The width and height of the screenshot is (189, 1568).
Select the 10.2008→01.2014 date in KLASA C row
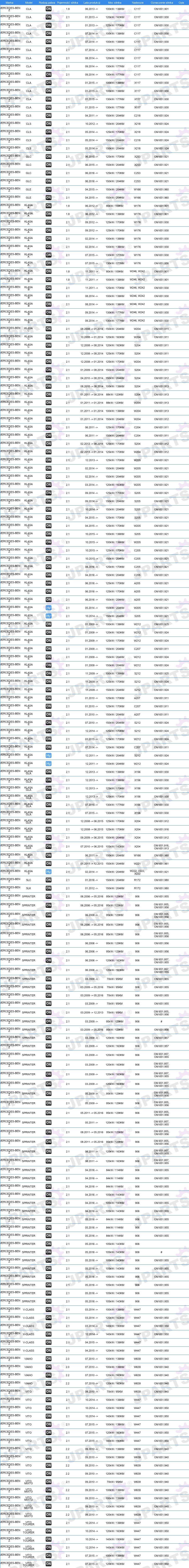91,337
